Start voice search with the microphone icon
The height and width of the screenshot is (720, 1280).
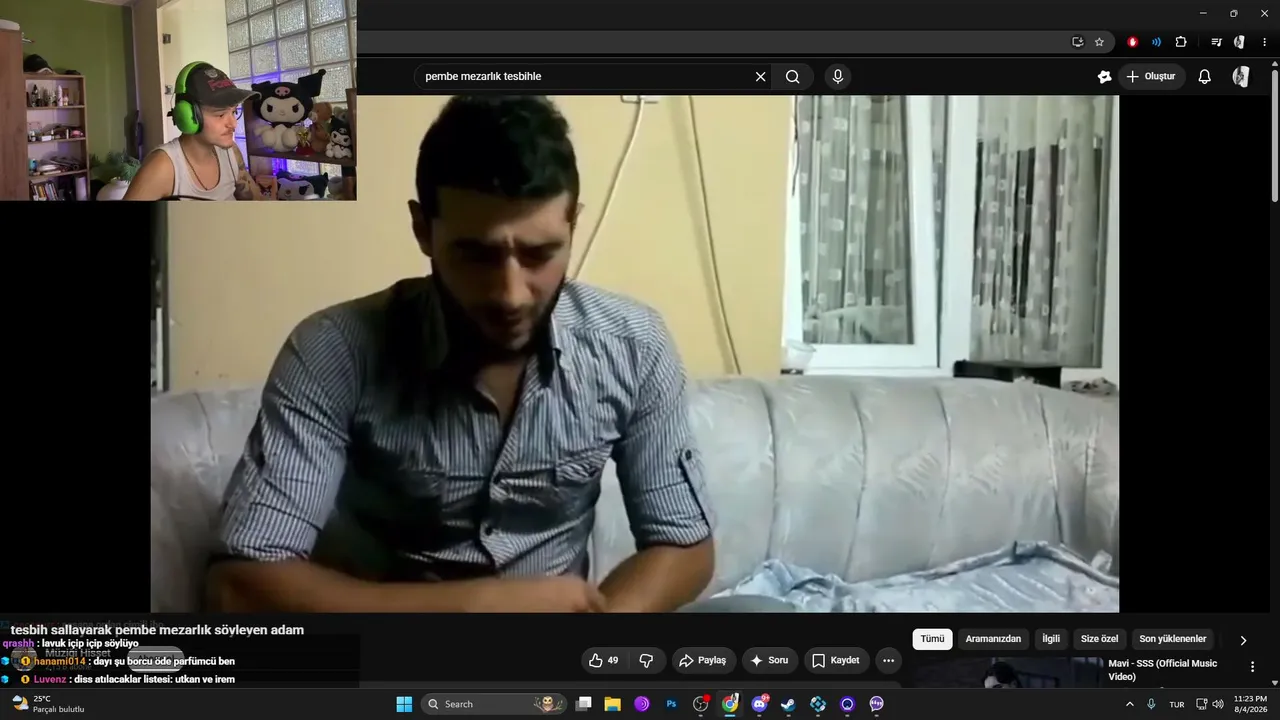[x=838, y=77]
